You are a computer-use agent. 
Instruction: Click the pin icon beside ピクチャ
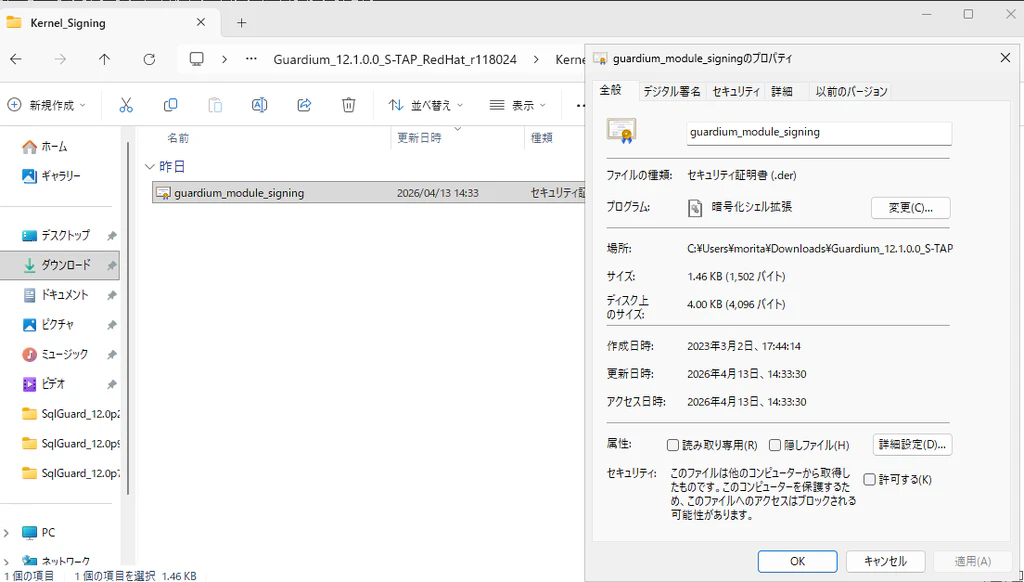click(x=112, y=325)
